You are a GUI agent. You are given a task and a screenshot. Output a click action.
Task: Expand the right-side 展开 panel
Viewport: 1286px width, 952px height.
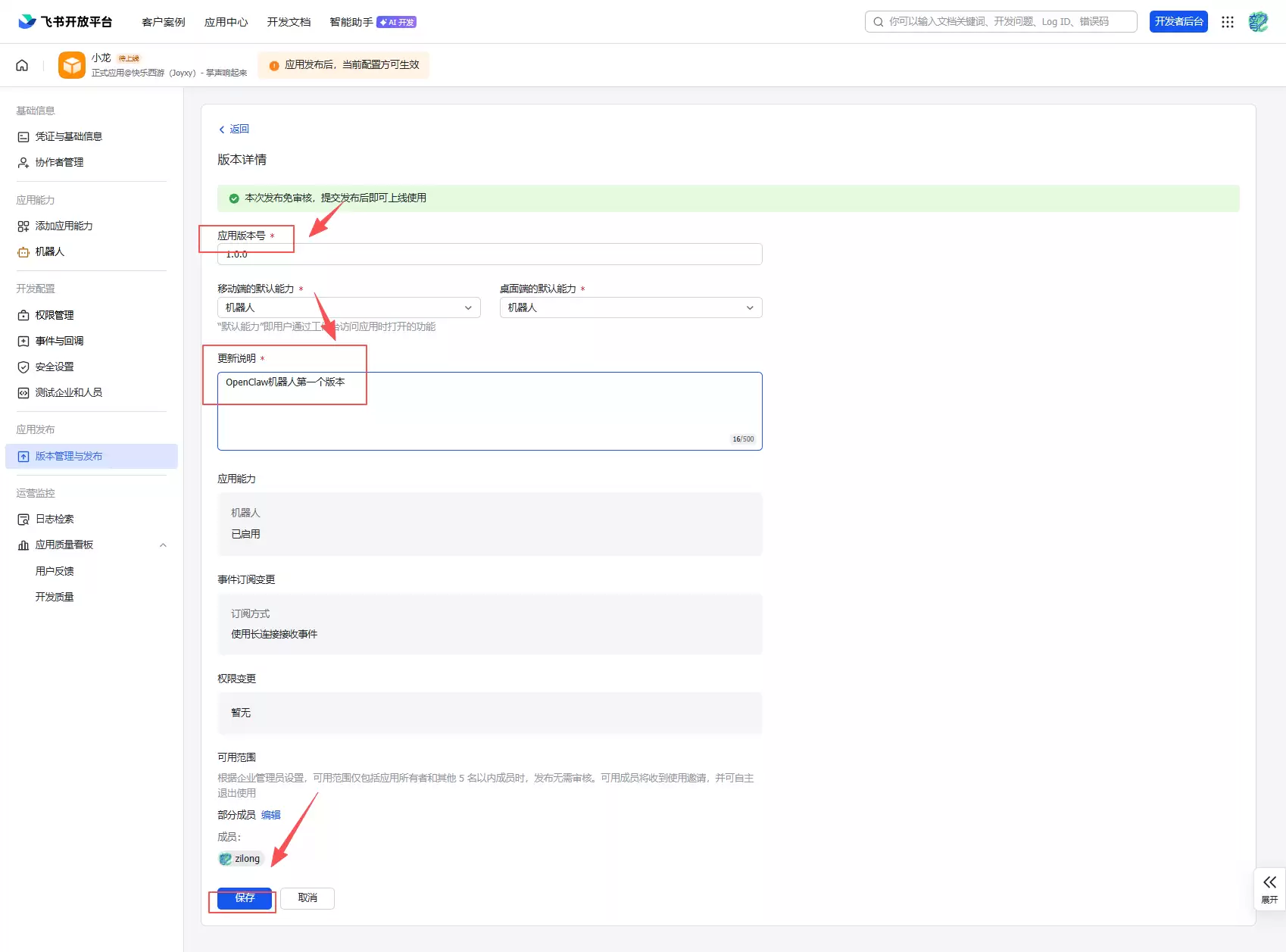(1269, 888)
